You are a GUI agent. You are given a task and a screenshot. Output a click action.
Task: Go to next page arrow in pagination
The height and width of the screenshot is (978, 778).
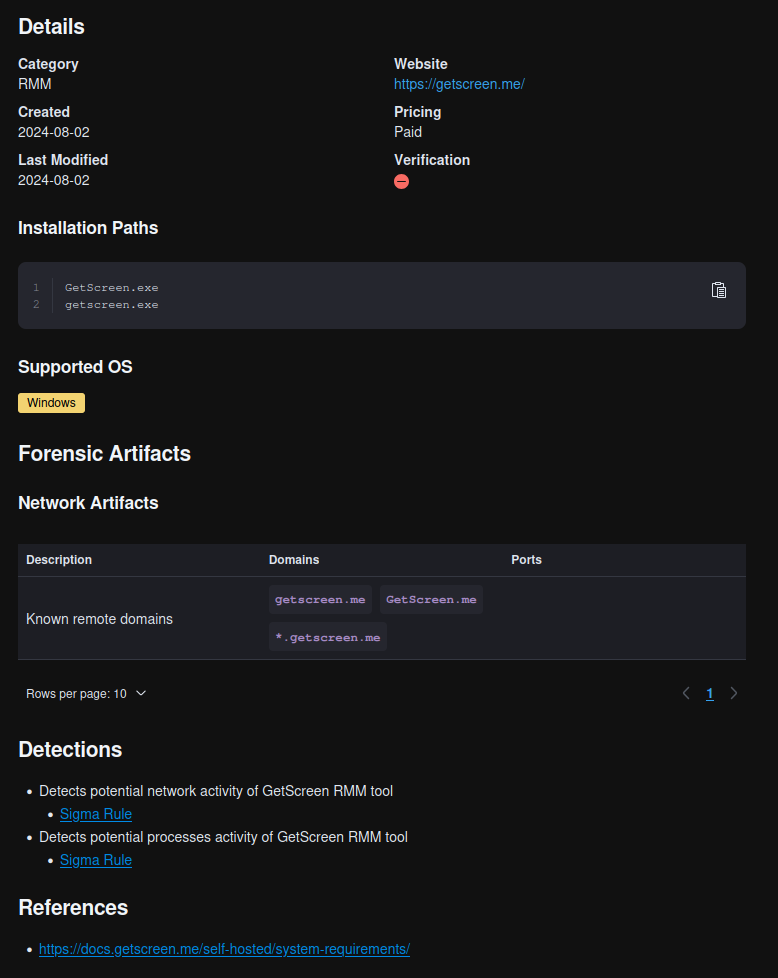734,694
